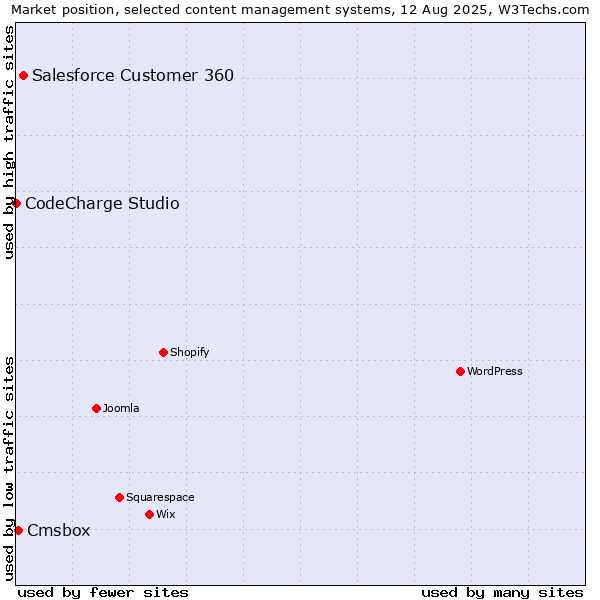Click the Squarespace red dot

(x=119, y=497)
